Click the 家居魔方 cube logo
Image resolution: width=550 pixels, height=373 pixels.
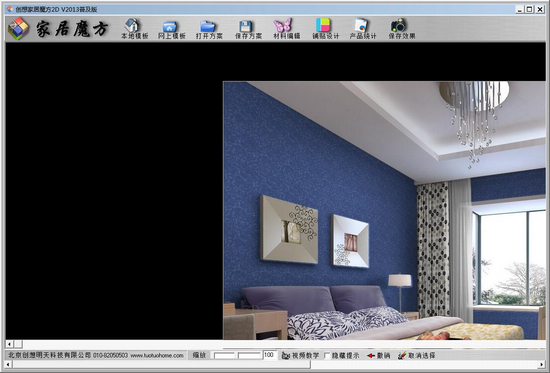click(18, 28)
